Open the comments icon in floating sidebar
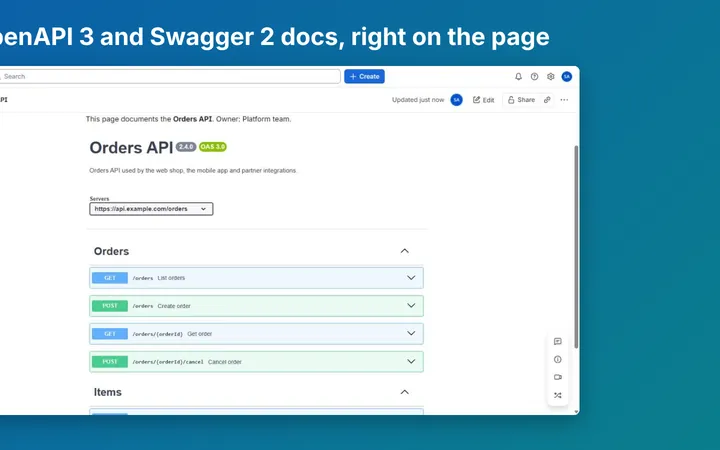The width and height of the screenshot is (720, 450). pos(557,342)
